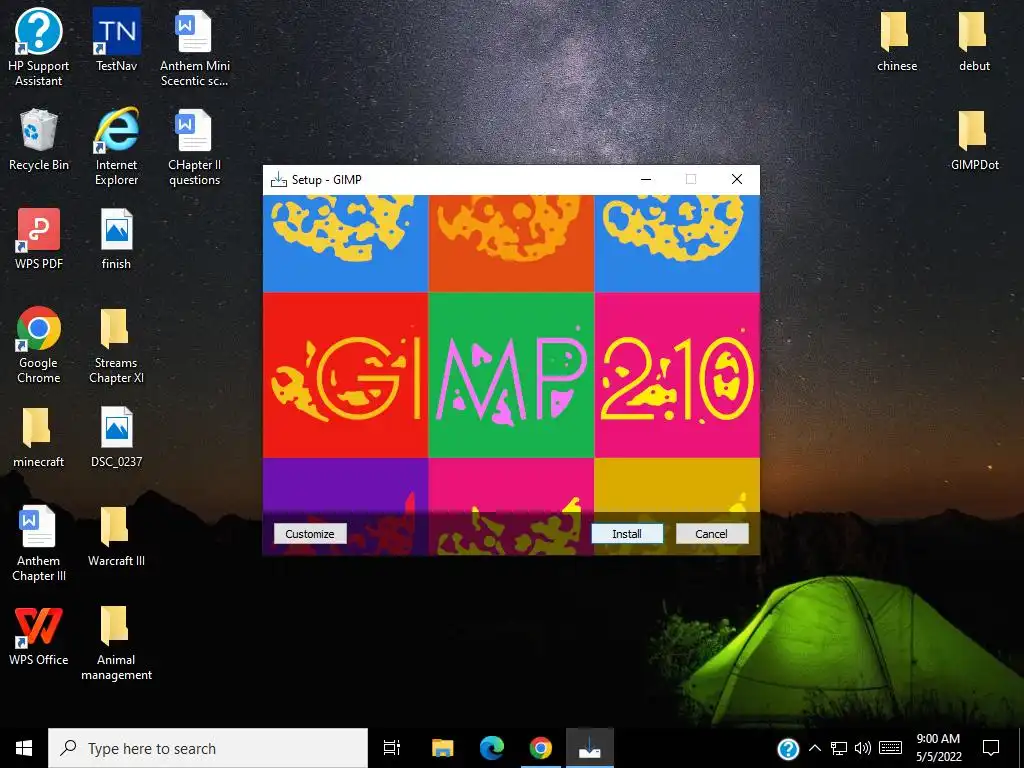Image resolution: width=1024 pixels, height=768 pixels.
Task: Open the Windows Start menu
Action: 24,748
